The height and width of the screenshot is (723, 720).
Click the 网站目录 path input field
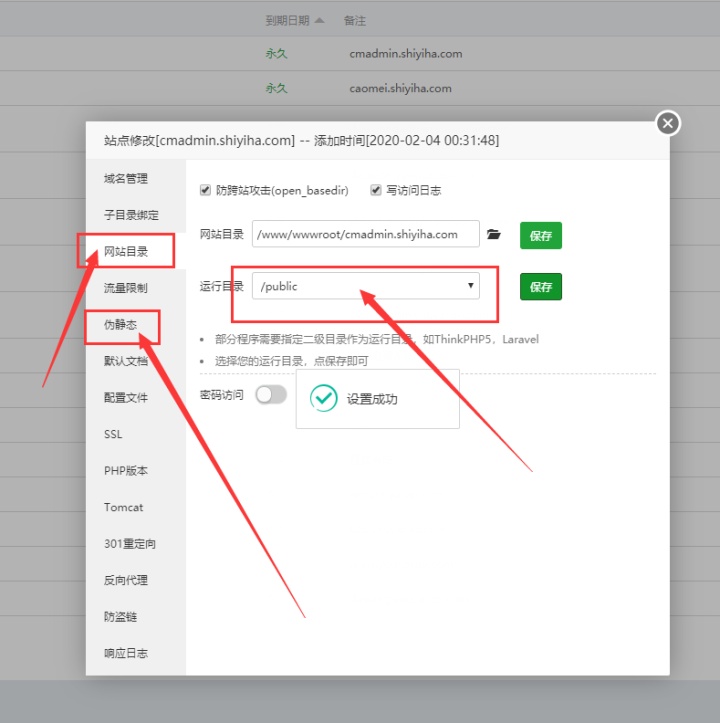[366, 234]
